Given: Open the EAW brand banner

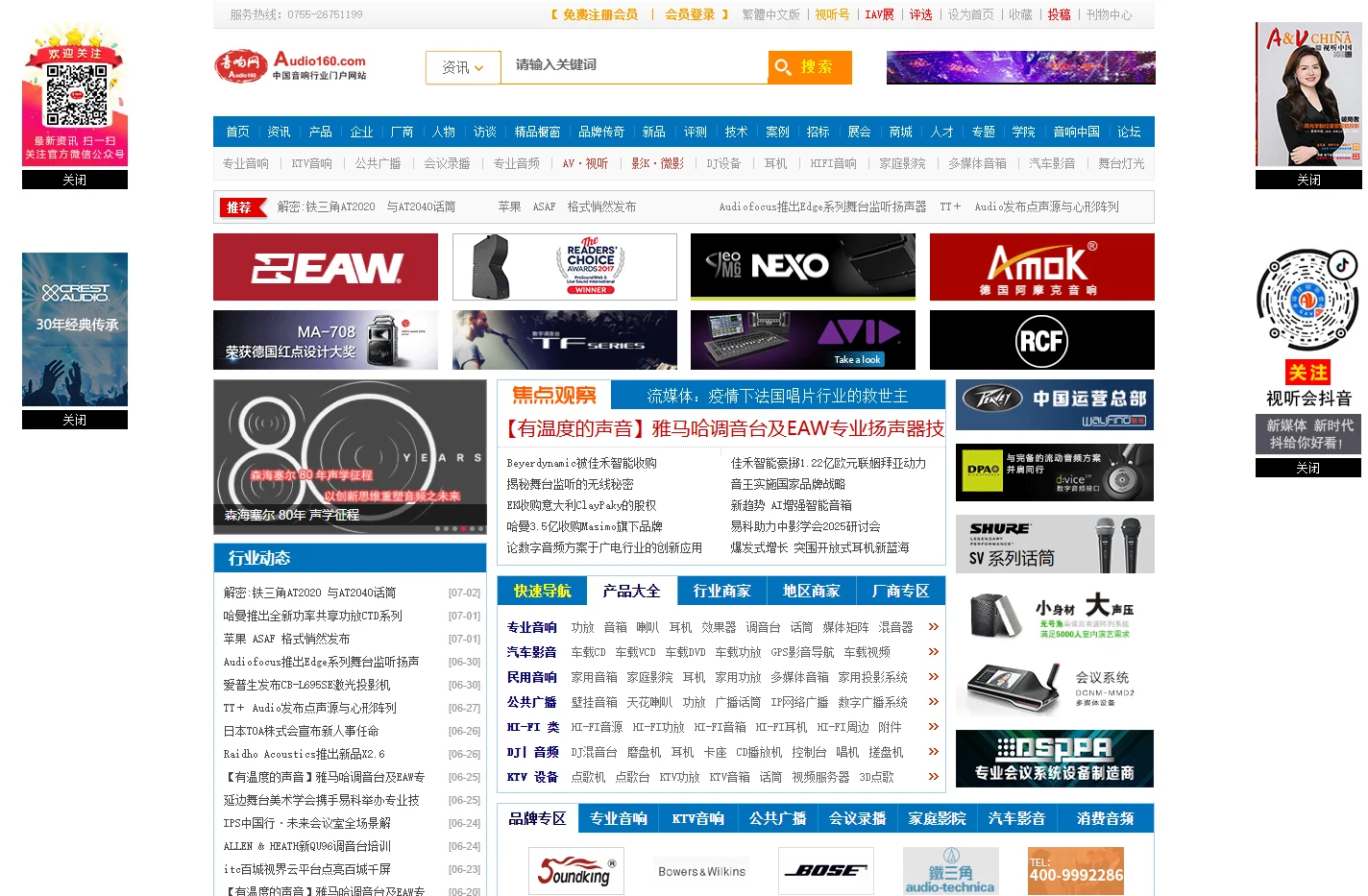Looking at the screenshot, I should (x=326, y=267).
